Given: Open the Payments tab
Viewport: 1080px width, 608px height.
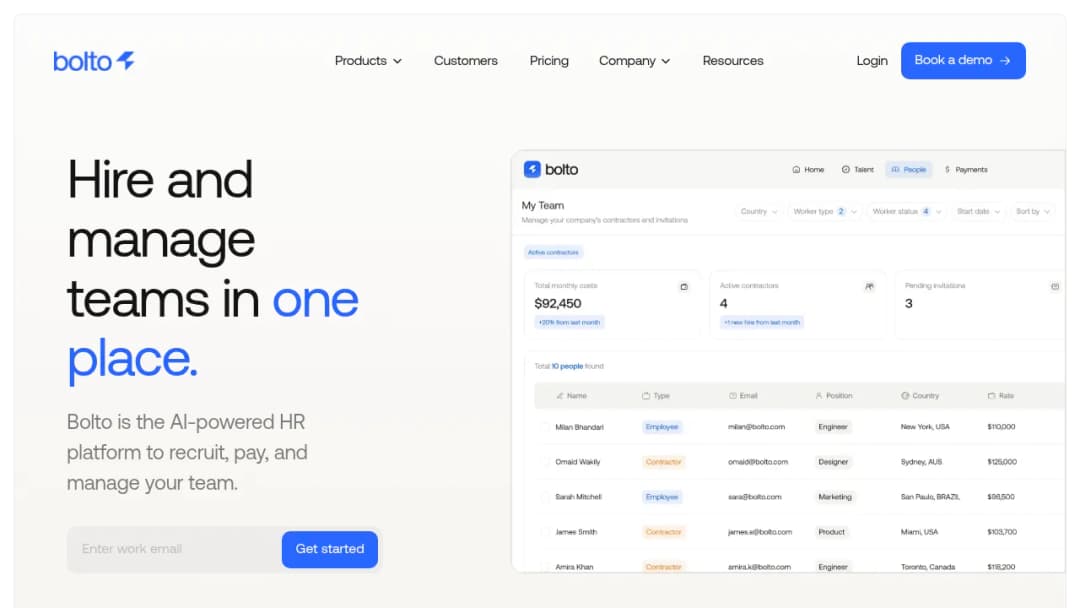Looking at the screenshot, I should point(966,169).
